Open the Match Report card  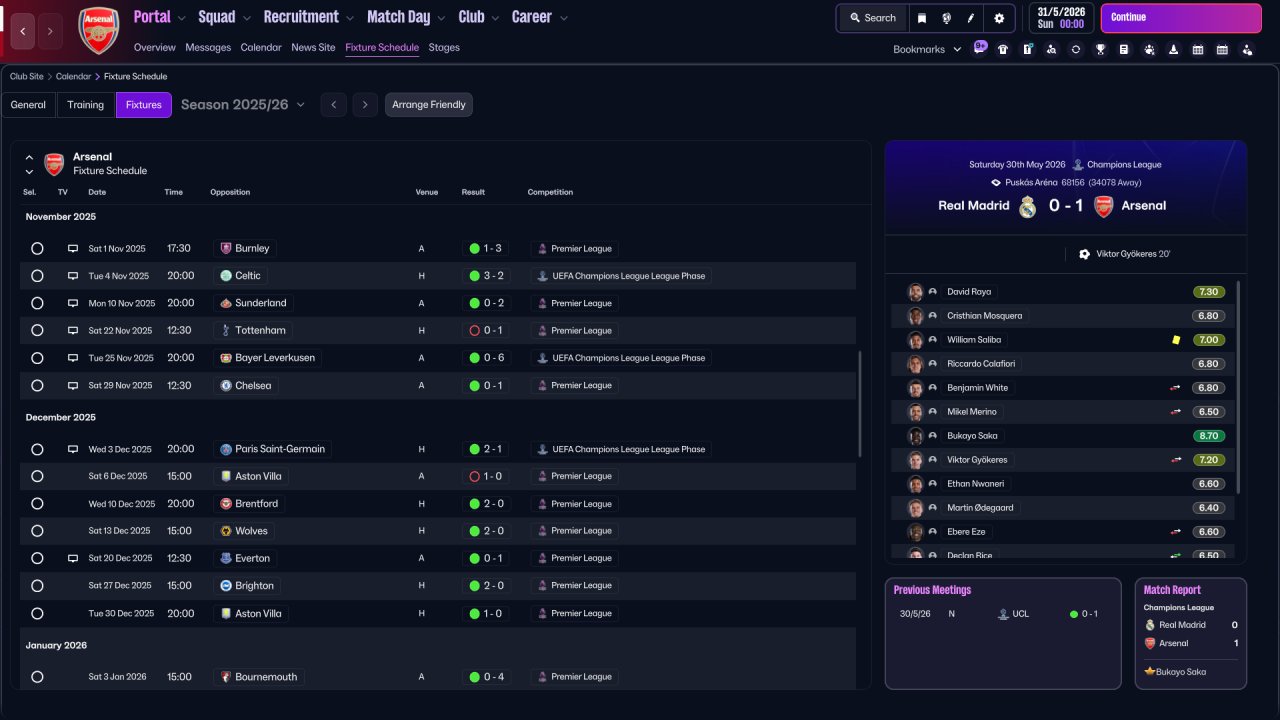click(1191, 633)
